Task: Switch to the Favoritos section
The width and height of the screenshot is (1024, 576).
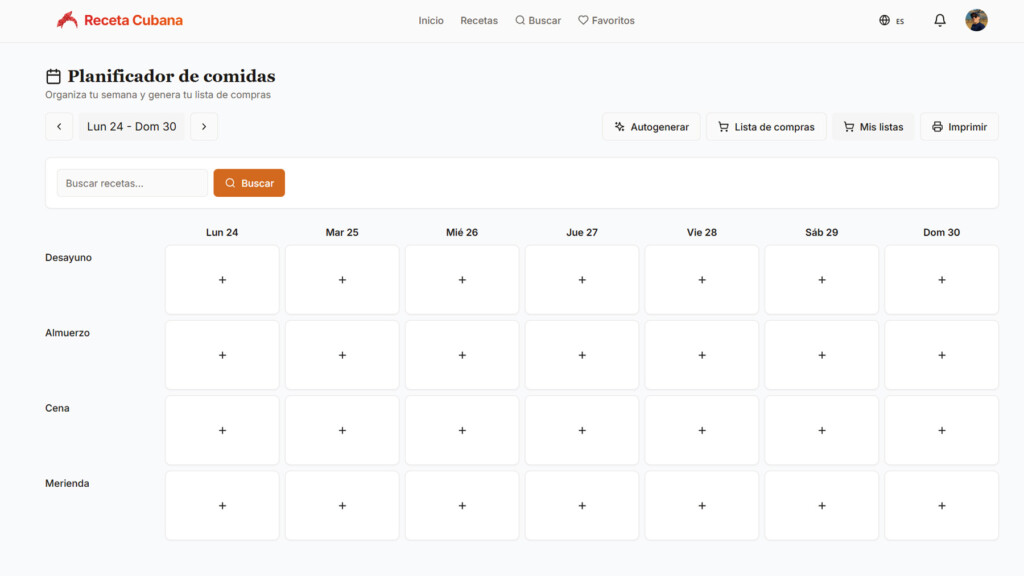Action: [x=606, y=19]
